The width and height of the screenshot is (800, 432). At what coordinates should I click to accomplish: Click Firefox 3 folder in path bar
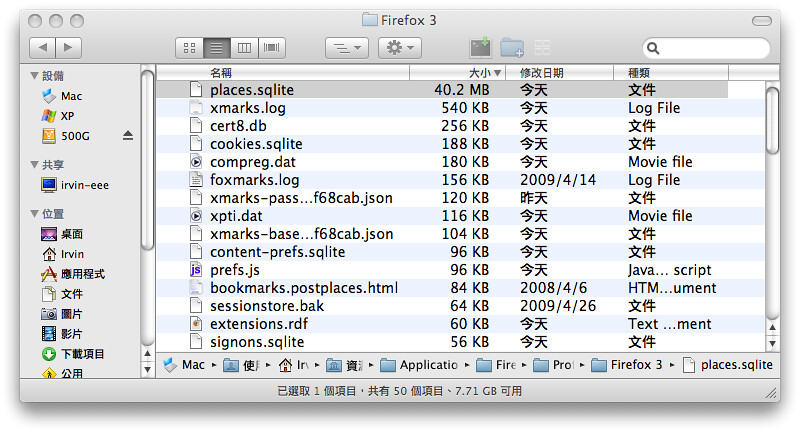tap(627, 365)
